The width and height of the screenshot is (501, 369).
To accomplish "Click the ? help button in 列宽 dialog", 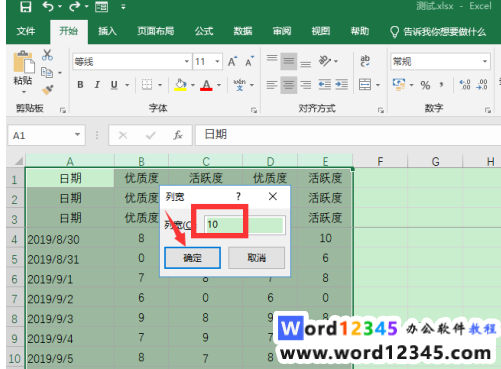I will coord(238,196).
